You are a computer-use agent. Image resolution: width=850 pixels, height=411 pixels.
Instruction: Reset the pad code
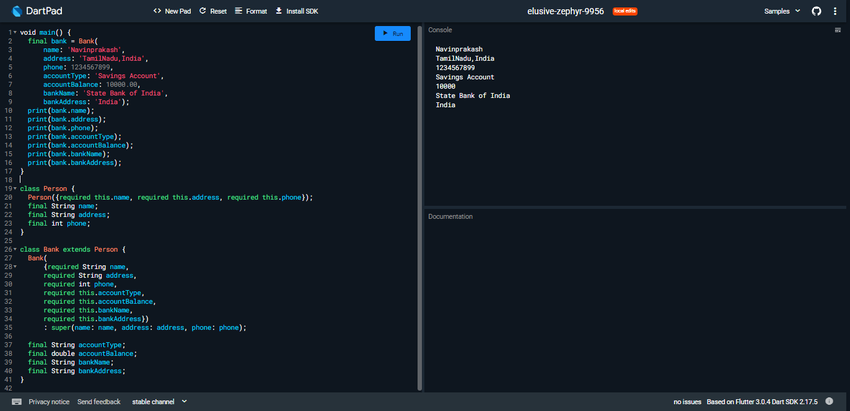tap(213, 11)
